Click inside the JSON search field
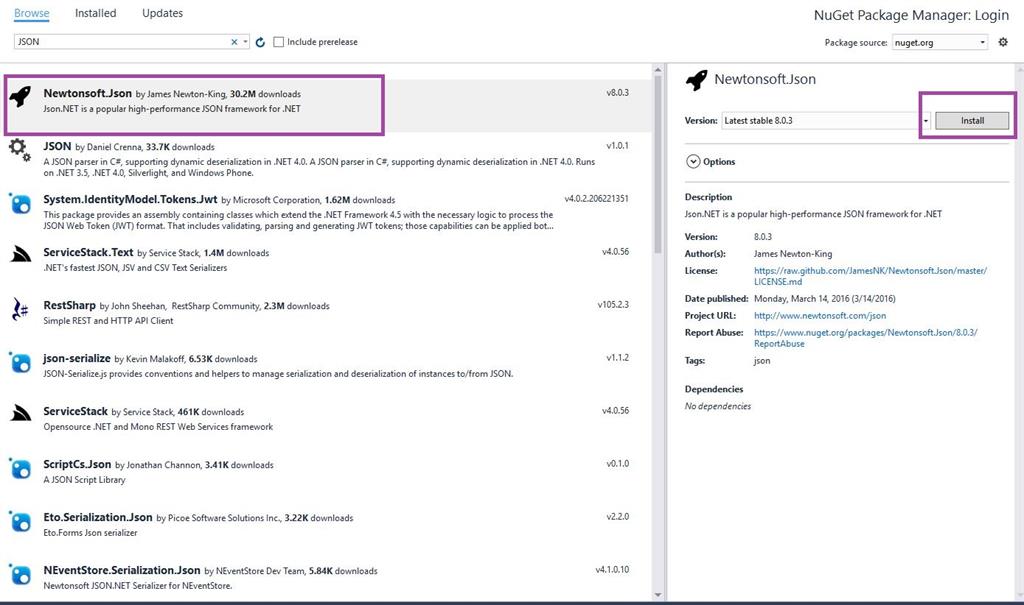 [120, 42]
